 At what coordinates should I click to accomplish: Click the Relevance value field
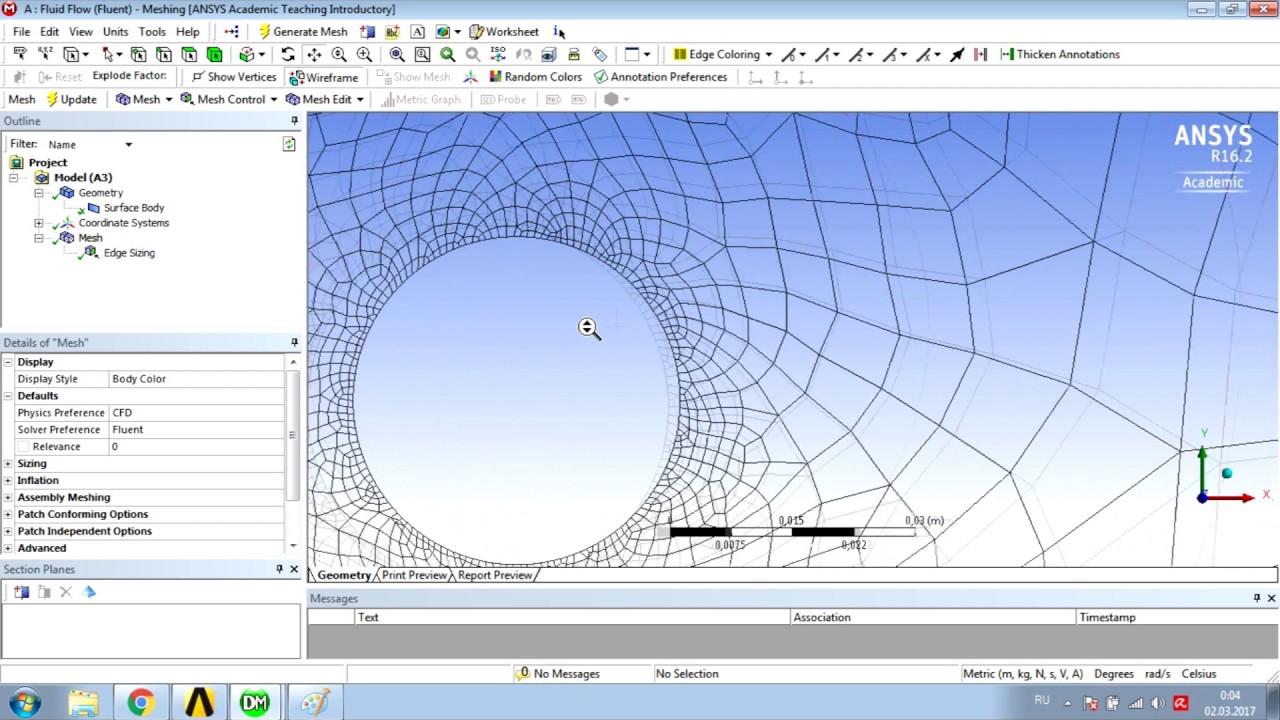[196, 446]
